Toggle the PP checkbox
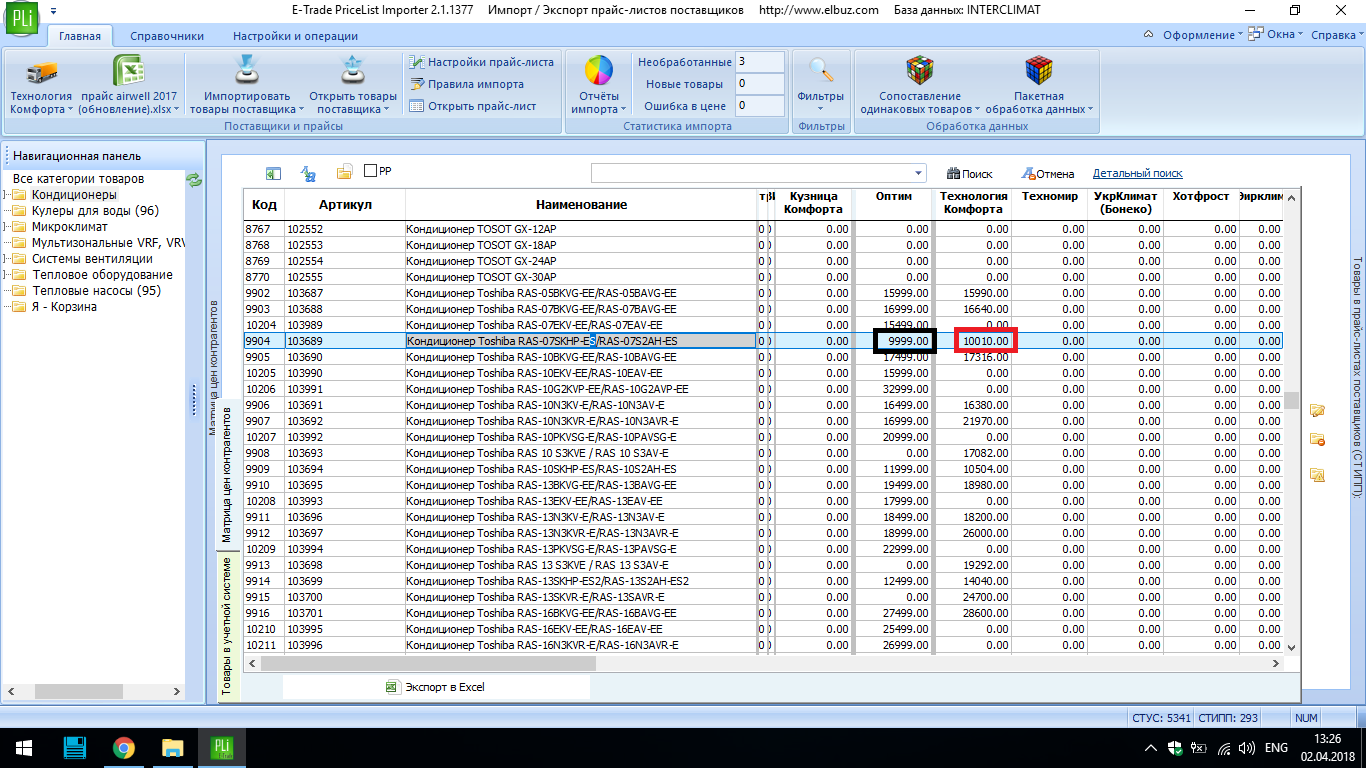This screenshot has height=768, width=1366. click(370, 171)
